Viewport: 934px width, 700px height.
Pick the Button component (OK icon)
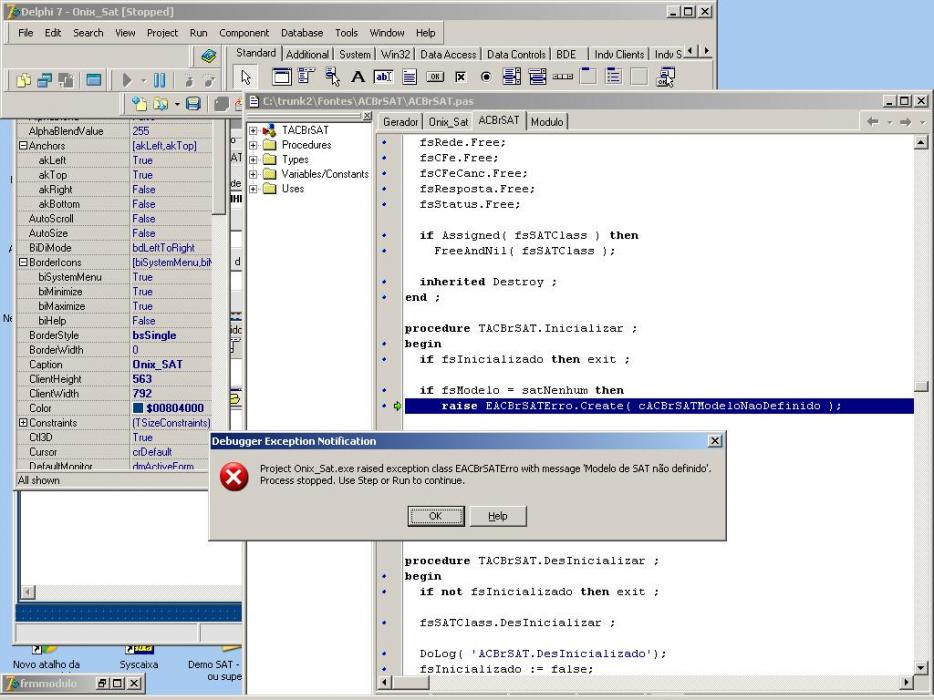435,77
